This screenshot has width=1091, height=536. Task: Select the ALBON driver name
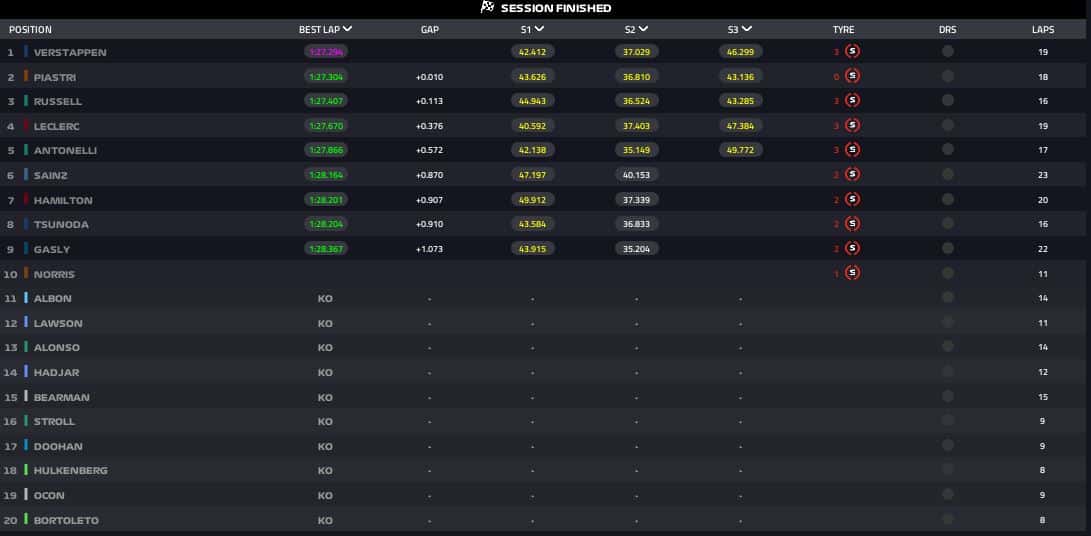coord(53,299)
